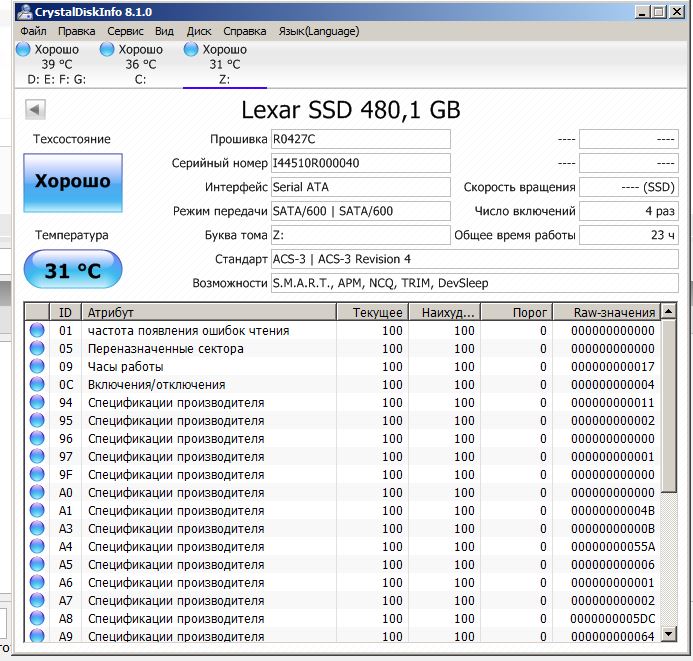
Task: Open the Файл menu
Action: pyautogui.click(x=33, y=31)
